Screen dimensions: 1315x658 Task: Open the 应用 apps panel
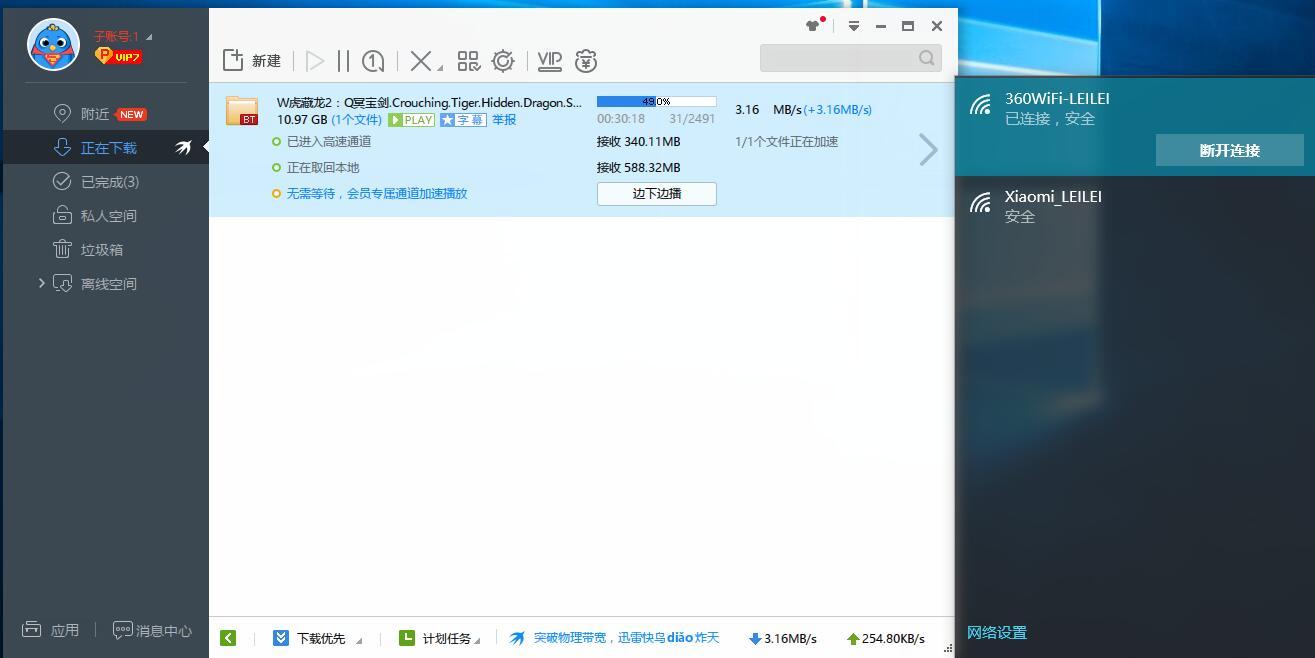[51, 630]
